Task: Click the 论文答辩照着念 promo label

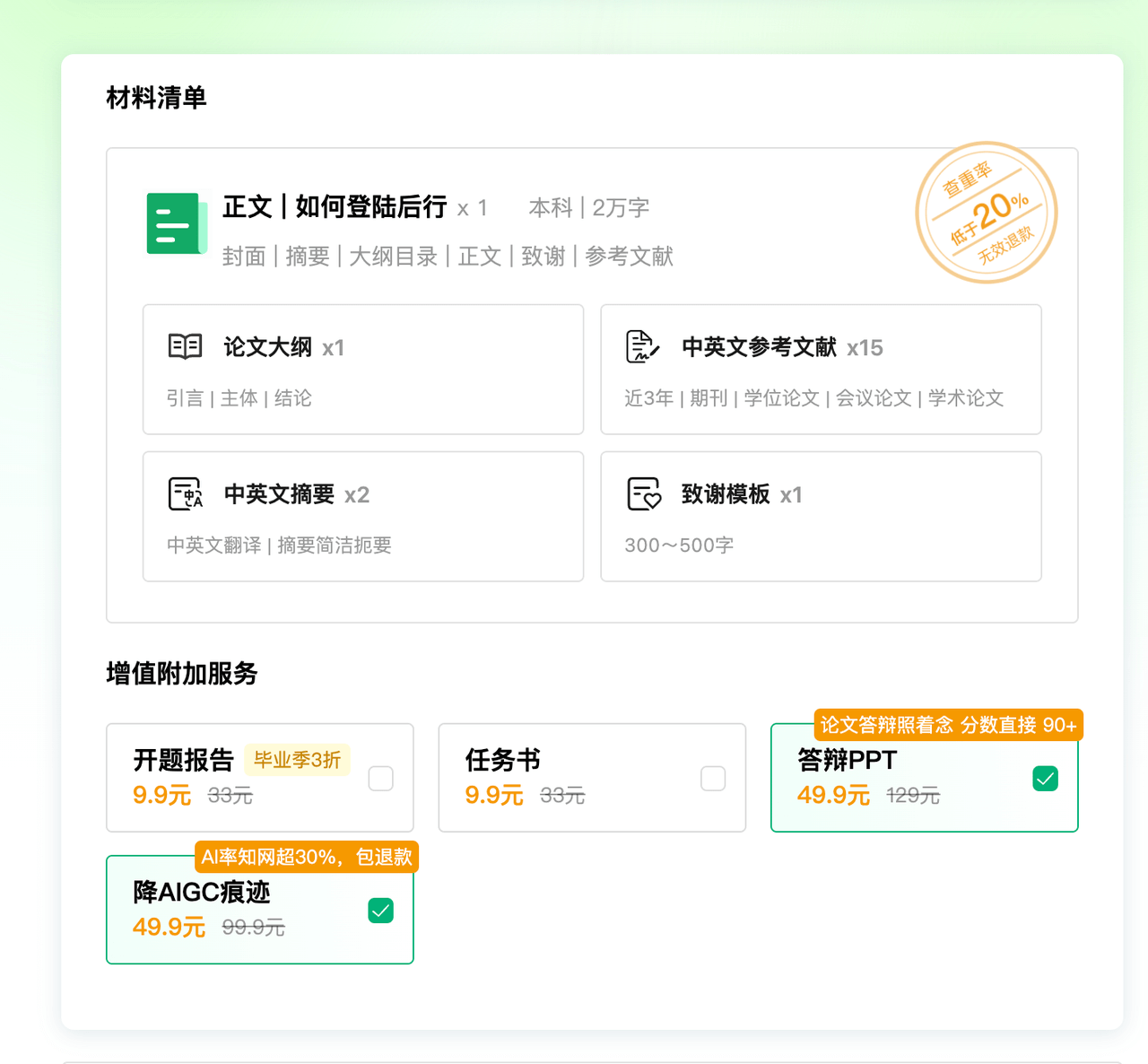Action: click(948, 725)
